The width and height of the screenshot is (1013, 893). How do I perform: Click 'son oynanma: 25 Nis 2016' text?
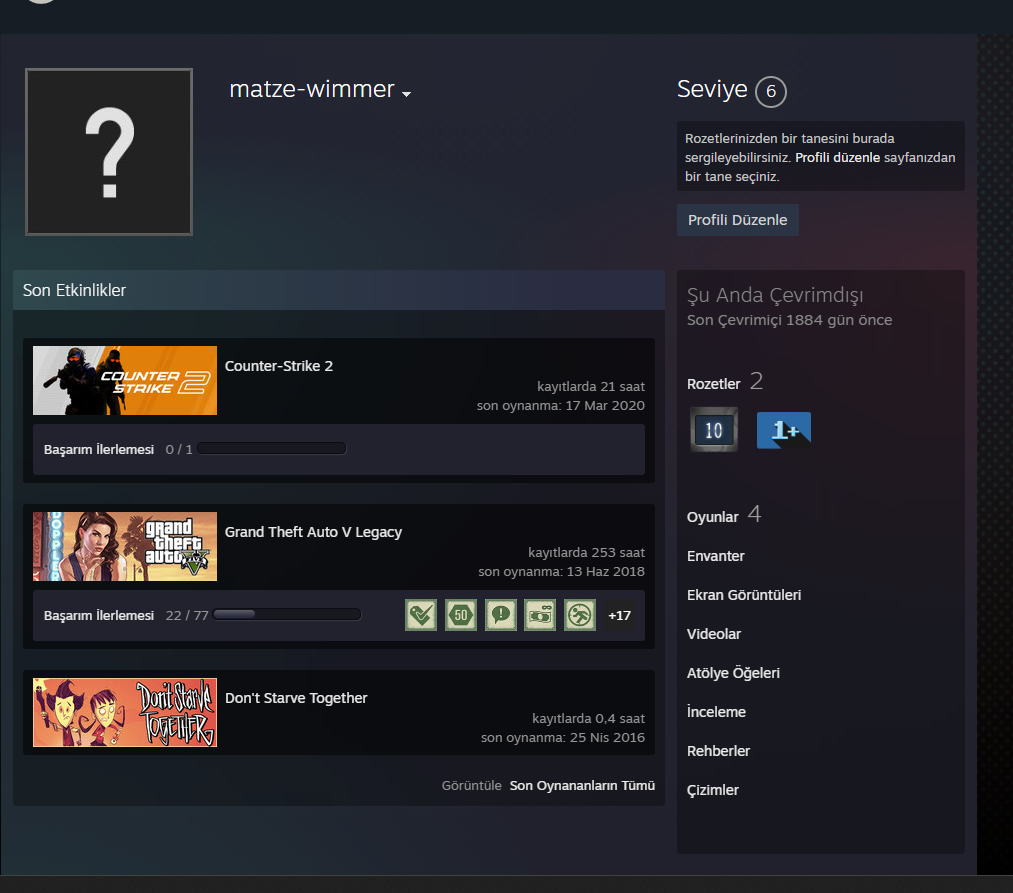[563, 738]
